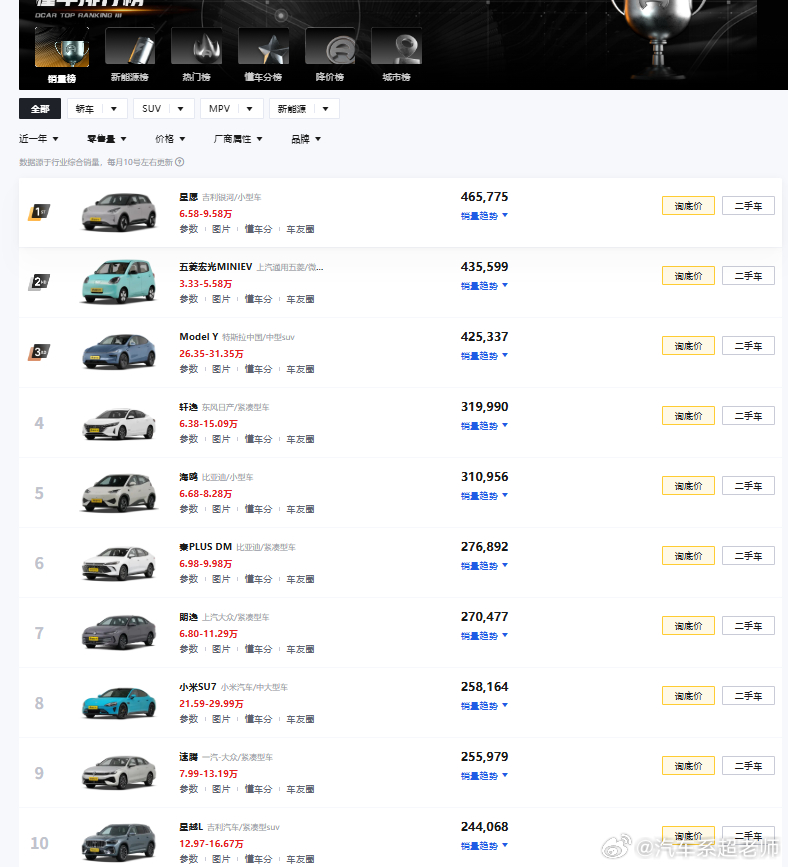
Task: Open the 降价榜 price-drop icon tab
Action: coord(330,47)
